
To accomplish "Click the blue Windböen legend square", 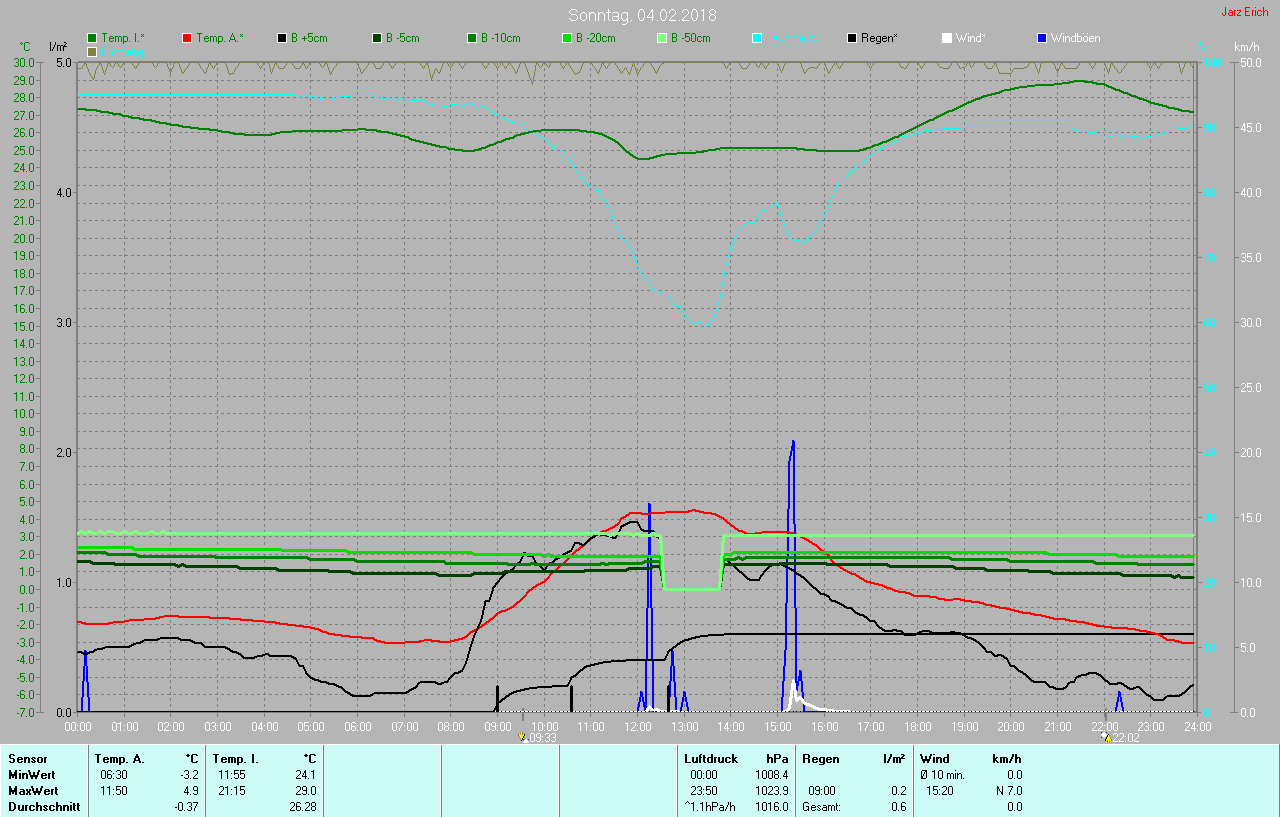I will 1042,38.
